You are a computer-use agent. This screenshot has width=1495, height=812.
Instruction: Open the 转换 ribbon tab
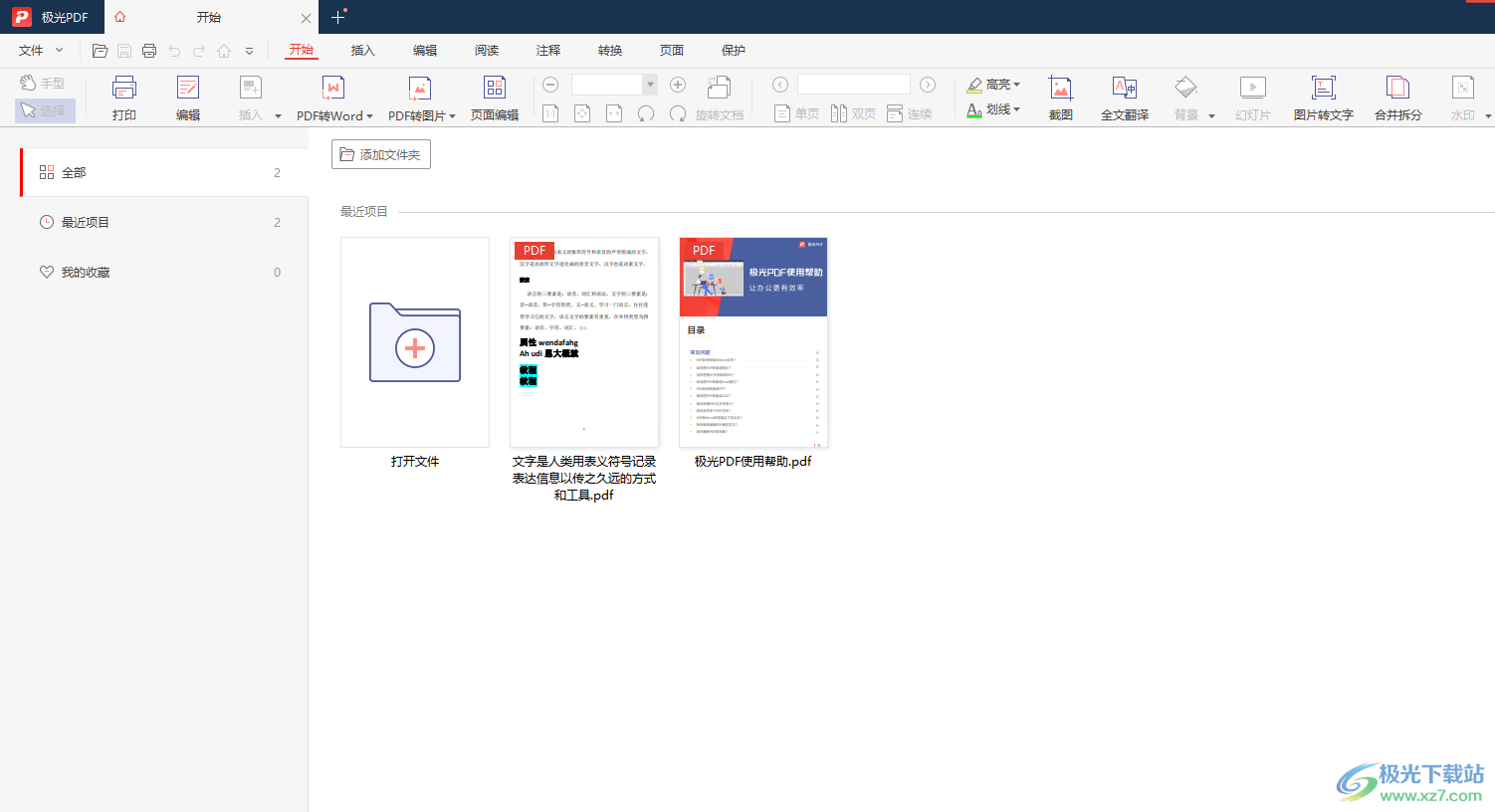coord(610,50)
